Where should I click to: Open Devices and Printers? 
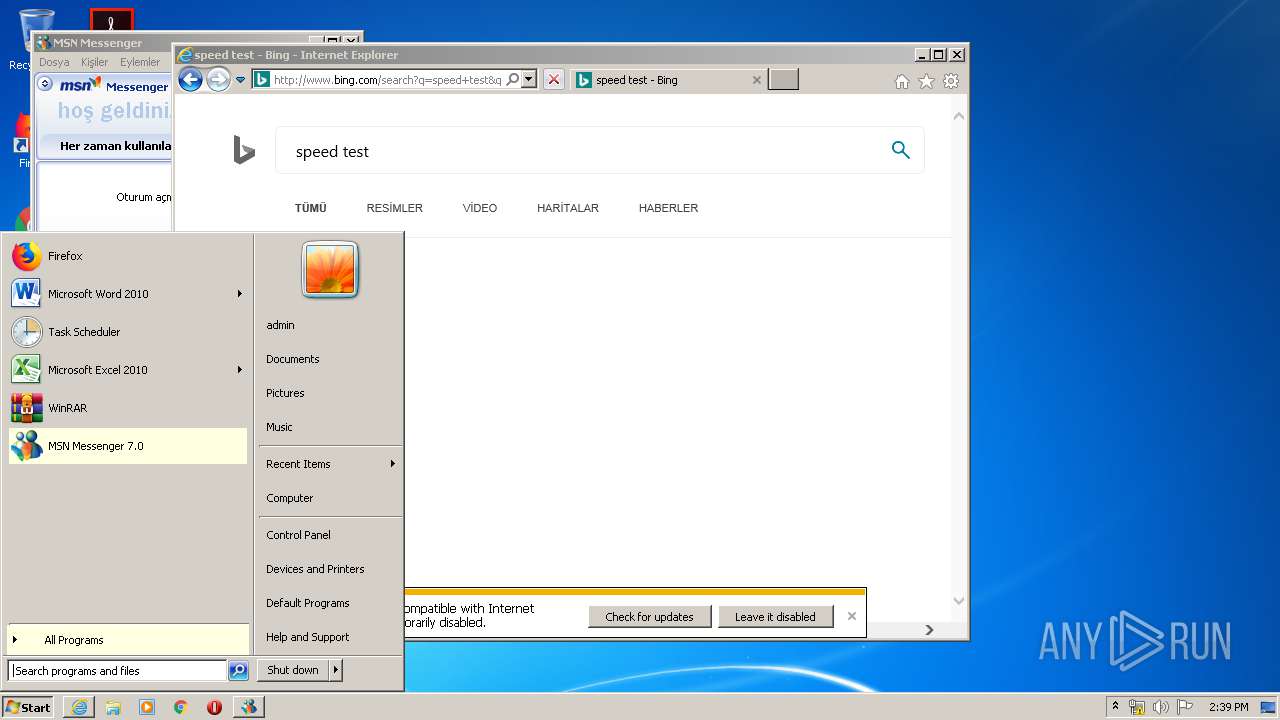[330, 569]
